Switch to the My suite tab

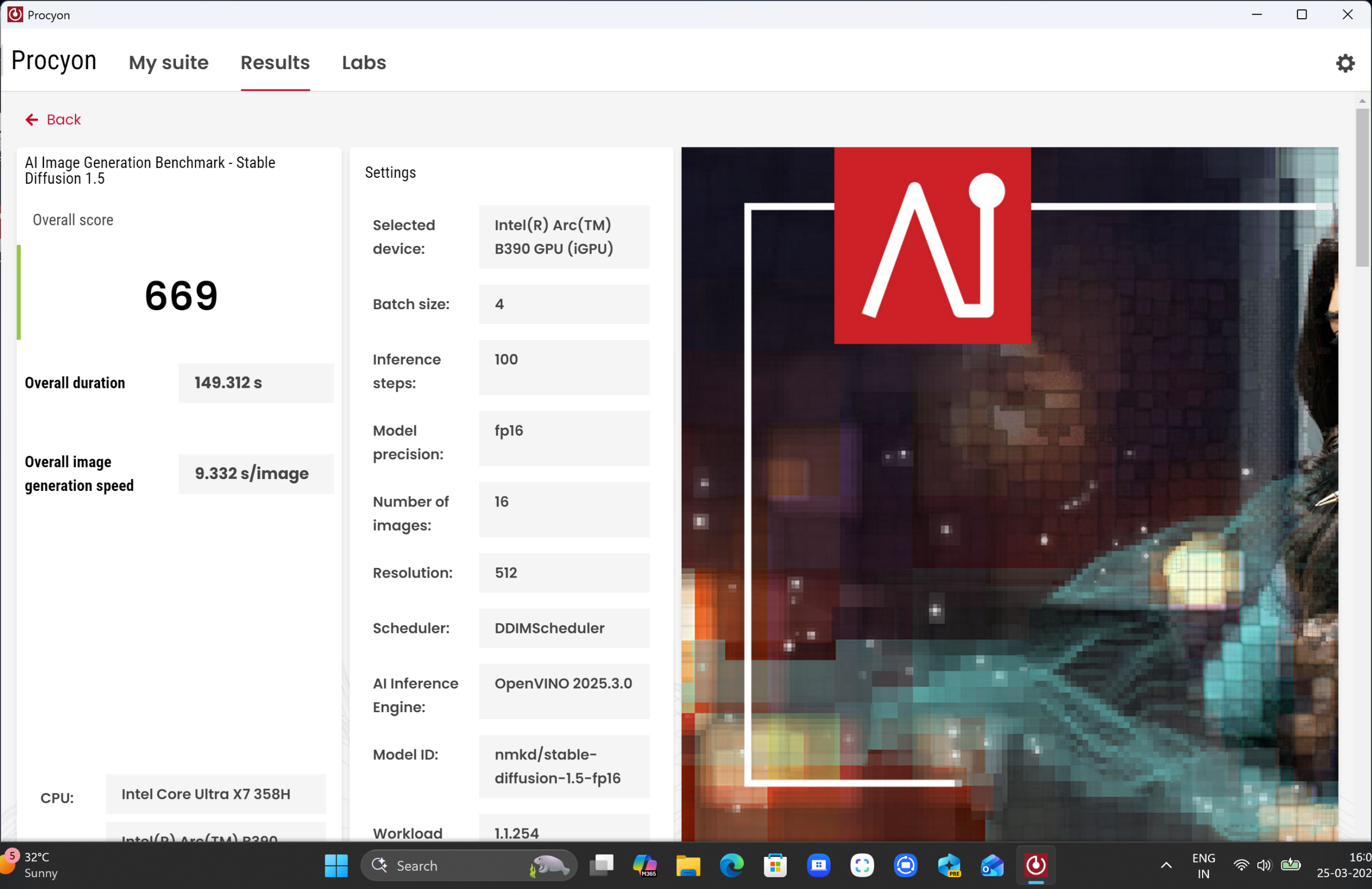click(168, 62)
